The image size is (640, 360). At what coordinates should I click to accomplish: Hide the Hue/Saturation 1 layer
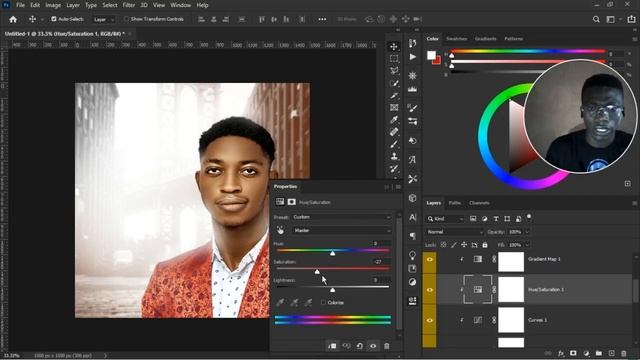[429, 290]
